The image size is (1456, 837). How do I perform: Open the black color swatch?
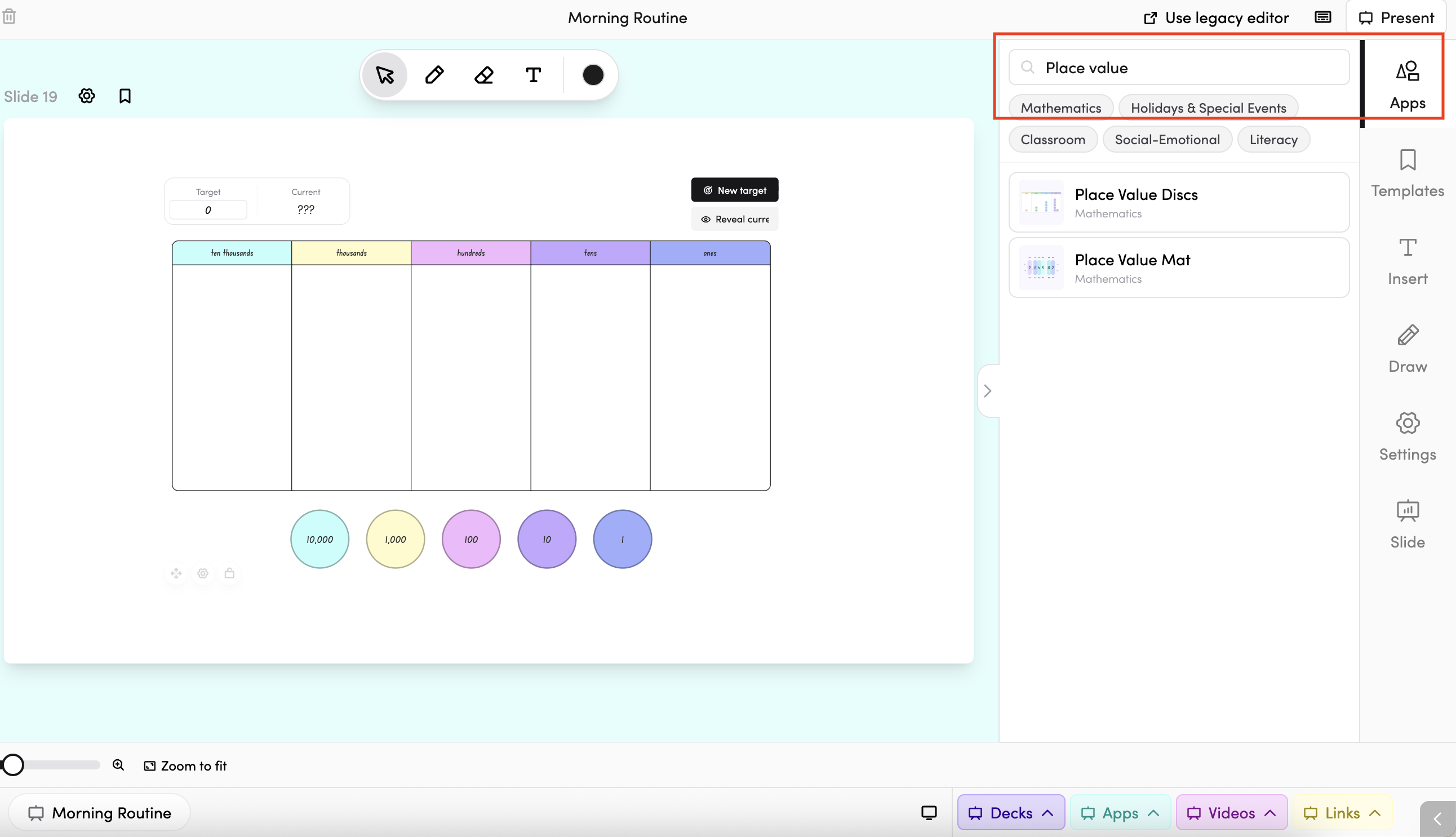593,75
